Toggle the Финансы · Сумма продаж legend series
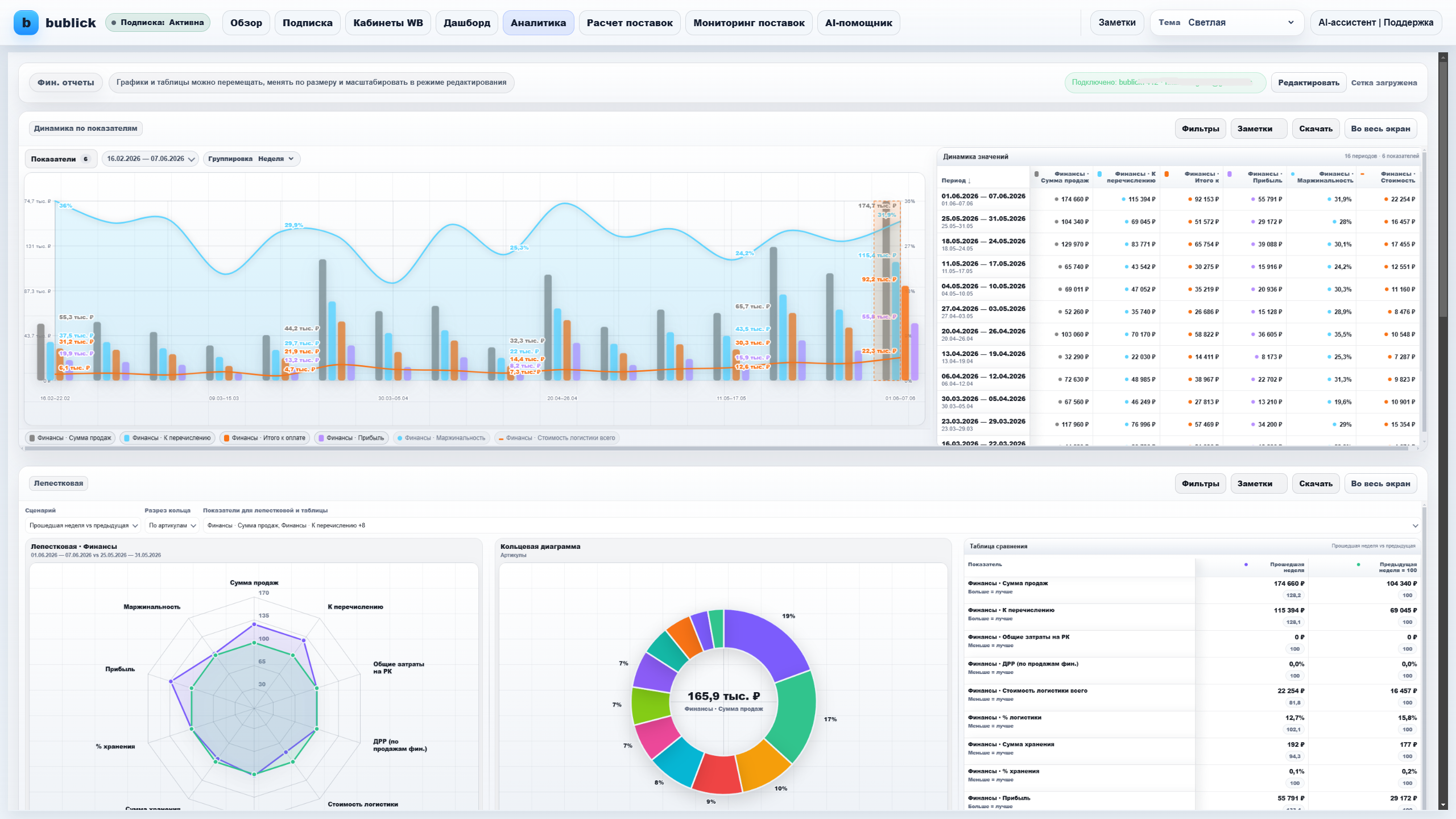 pos(71,438)
